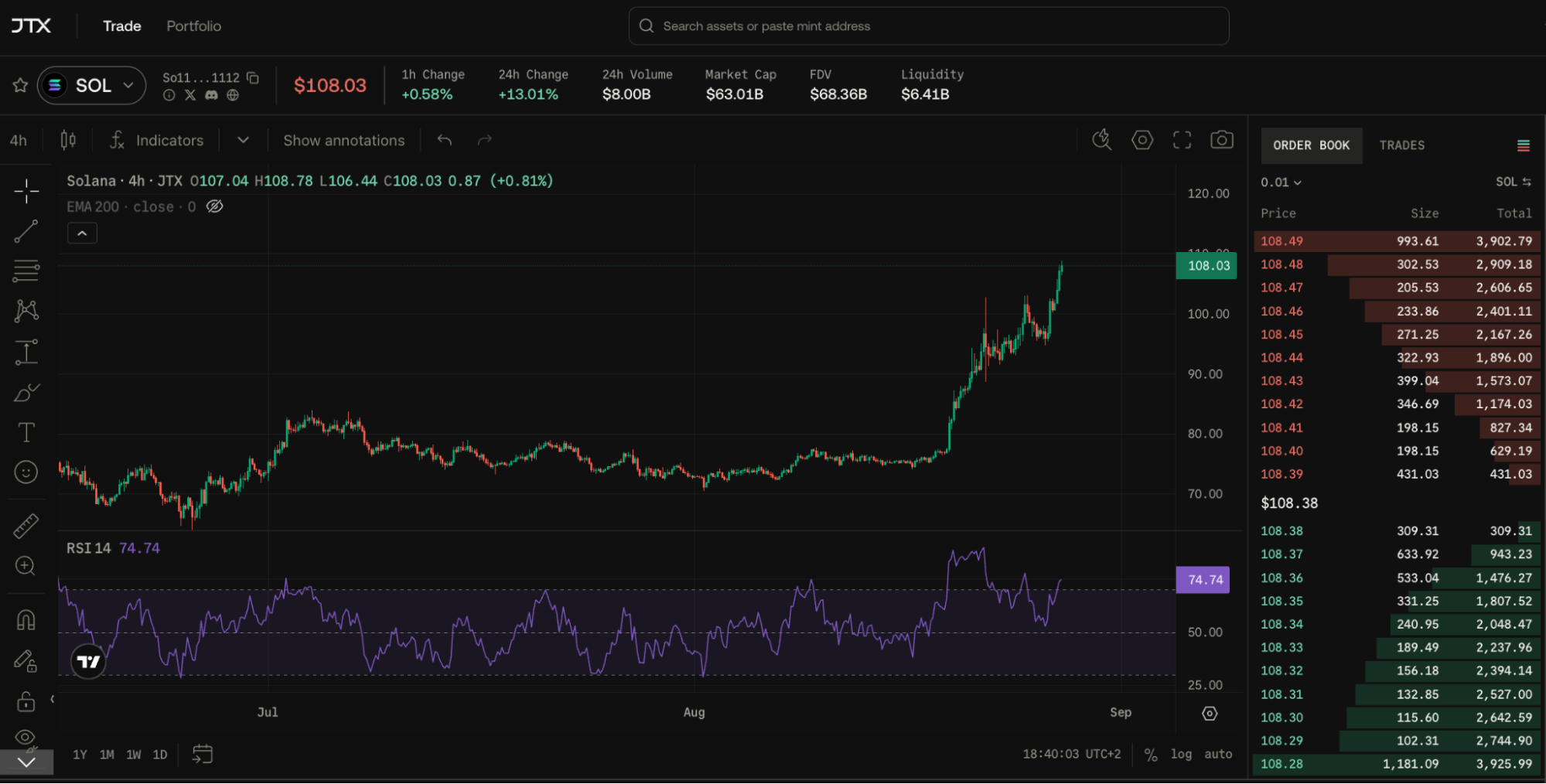The width and height of the screenshot is (1546, 784).
Task: Copy the So11...1112 mint address
Action: [x=253, y=77]
